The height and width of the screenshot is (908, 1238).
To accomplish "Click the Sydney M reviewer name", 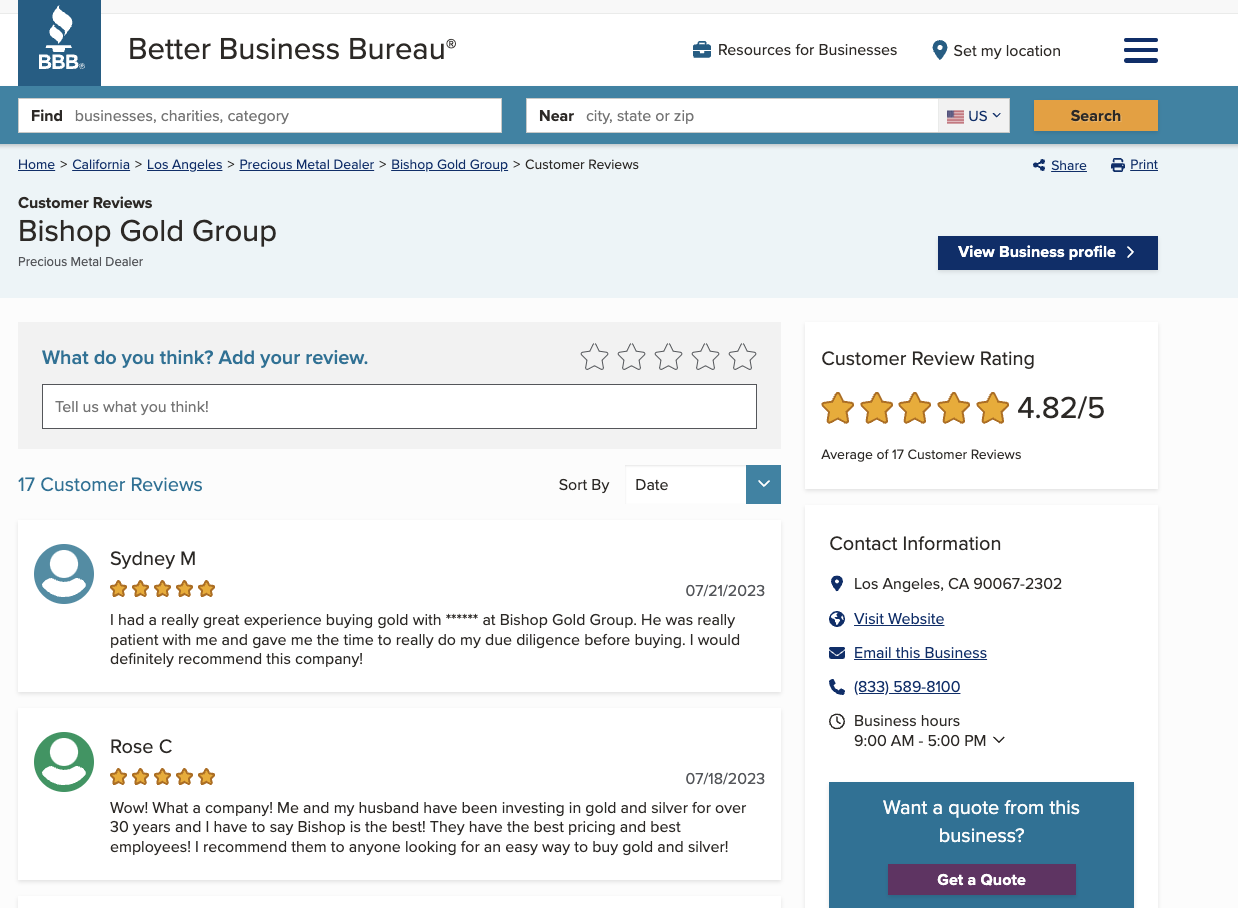I will coord(153,559).
